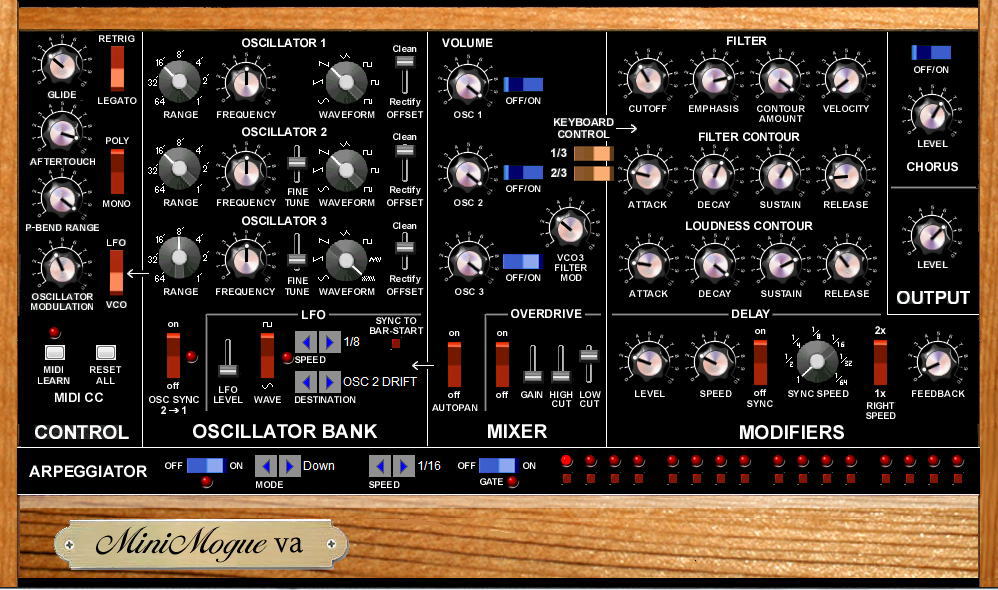The image size is (998, 590).
Task: Click the Delay Feedback knob
Action: [x=938, y=362]
